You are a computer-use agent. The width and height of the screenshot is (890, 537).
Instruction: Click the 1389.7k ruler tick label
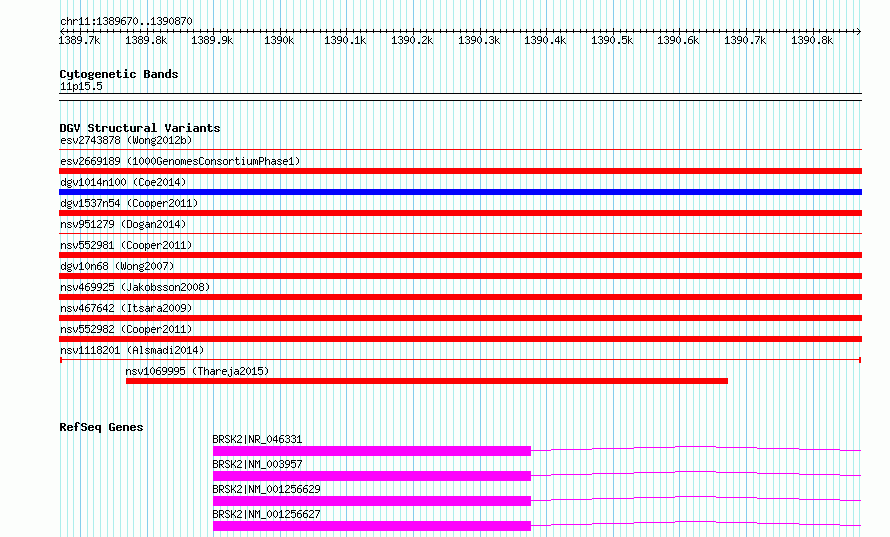click(x=79, y=40)
